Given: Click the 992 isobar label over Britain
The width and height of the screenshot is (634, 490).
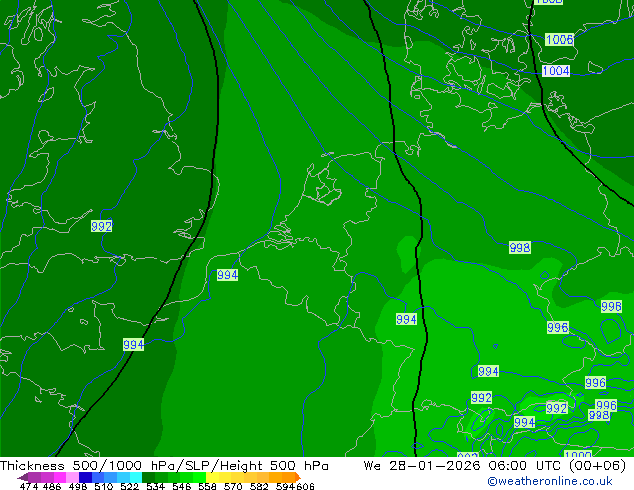Looking at the screenshot, I should coord(101,226).
